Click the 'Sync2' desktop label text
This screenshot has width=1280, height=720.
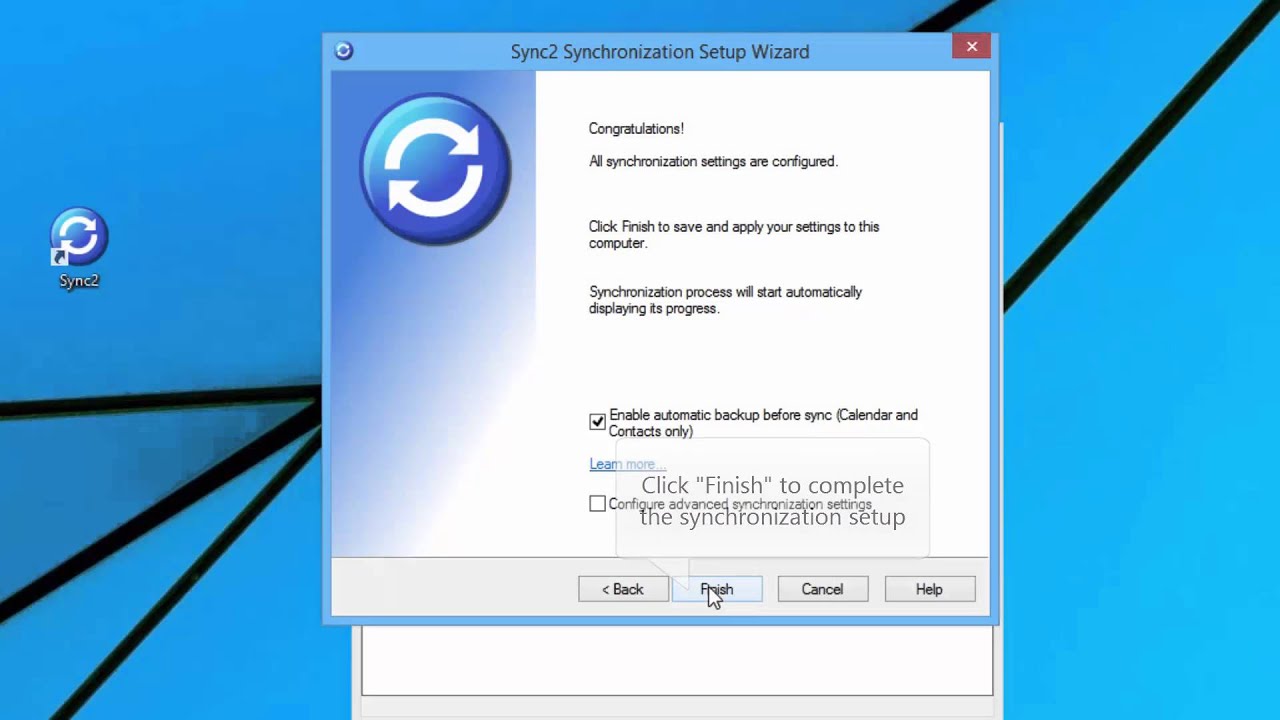point(79,281)
